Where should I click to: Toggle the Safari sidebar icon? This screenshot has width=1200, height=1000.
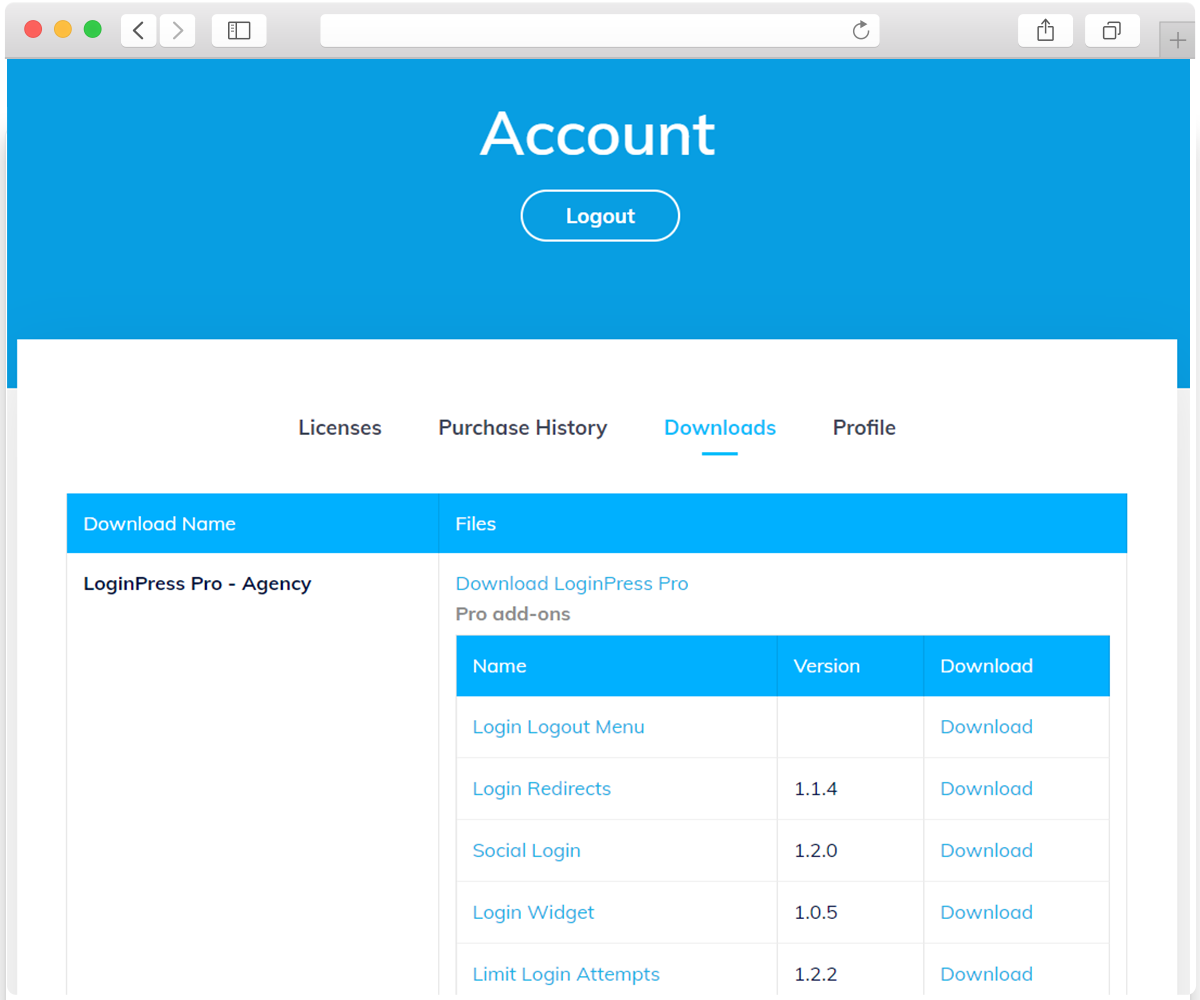click(x=239, y=30)
